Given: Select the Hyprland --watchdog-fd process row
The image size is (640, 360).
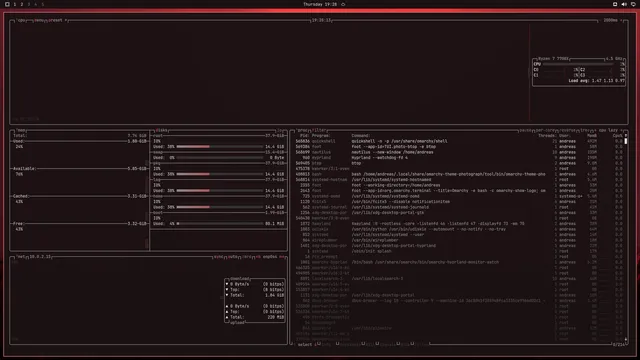Looking at the screenshot, I should [x=459, y=158].
